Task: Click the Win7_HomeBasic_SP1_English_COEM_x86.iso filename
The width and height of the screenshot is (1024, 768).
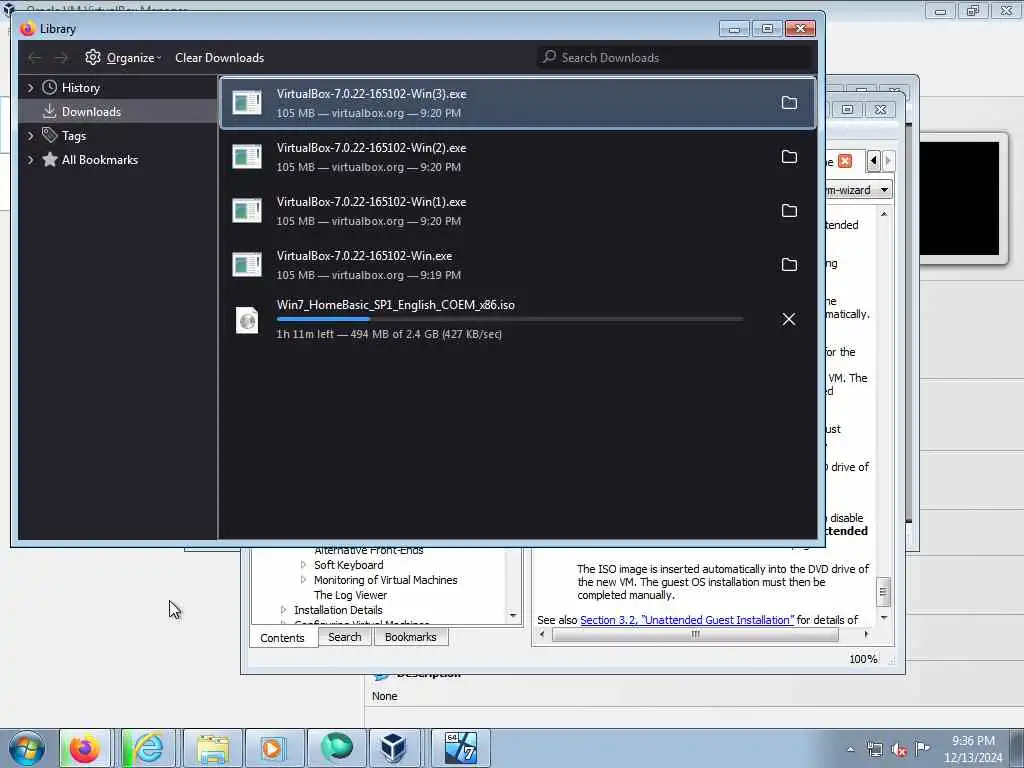Action: 396,305
